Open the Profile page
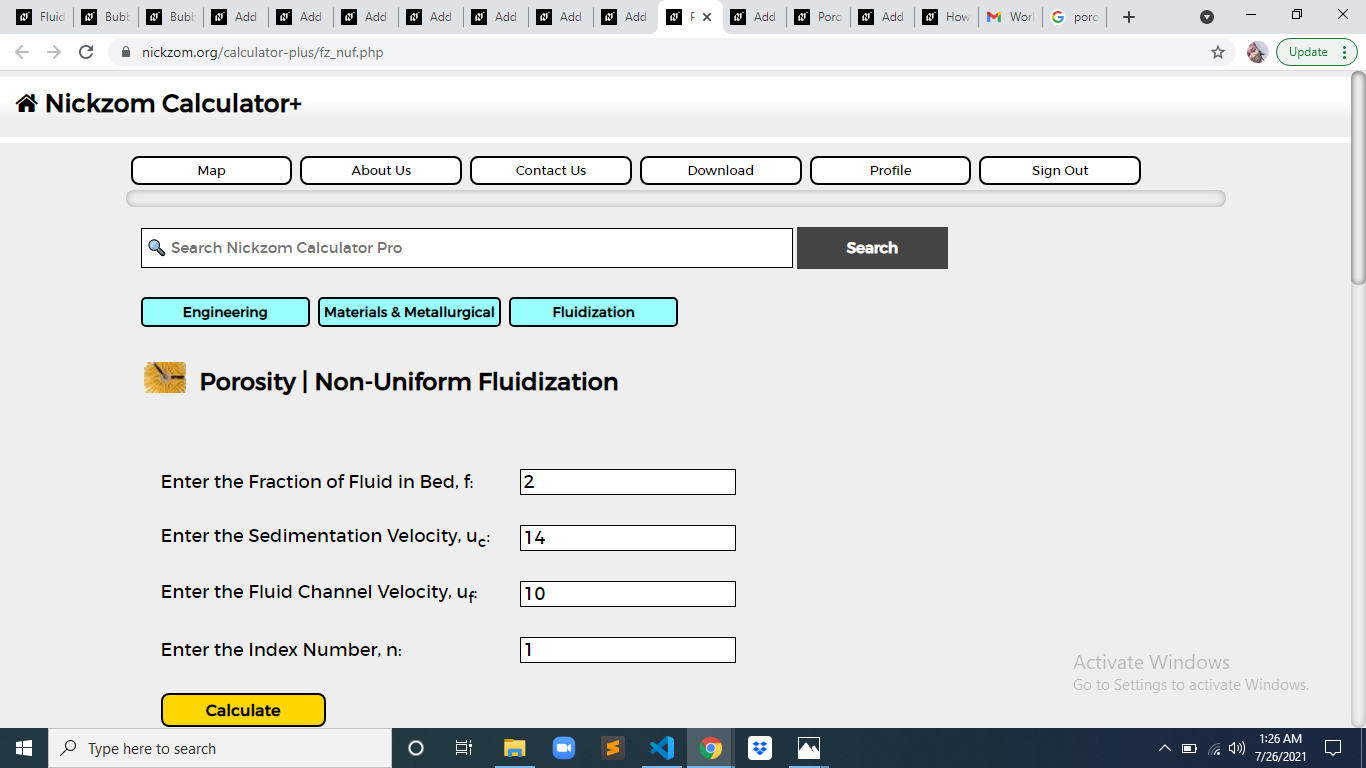The image size is (1366, 768). point(890,170)
